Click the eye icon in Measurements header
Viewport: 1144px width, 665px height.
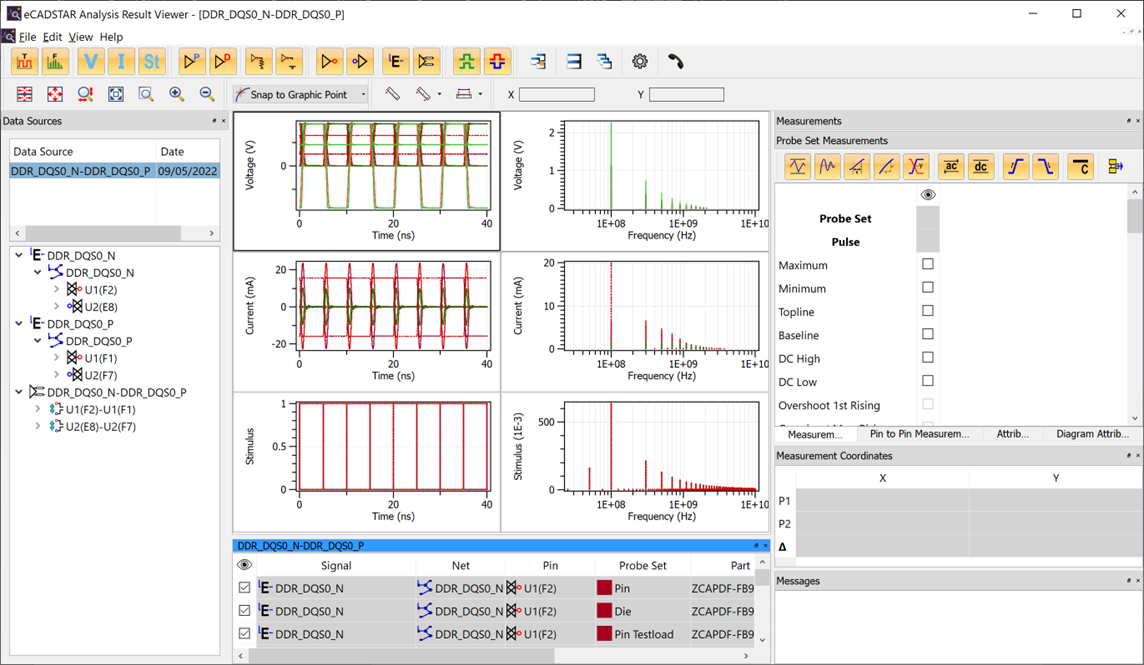point(927,195)
